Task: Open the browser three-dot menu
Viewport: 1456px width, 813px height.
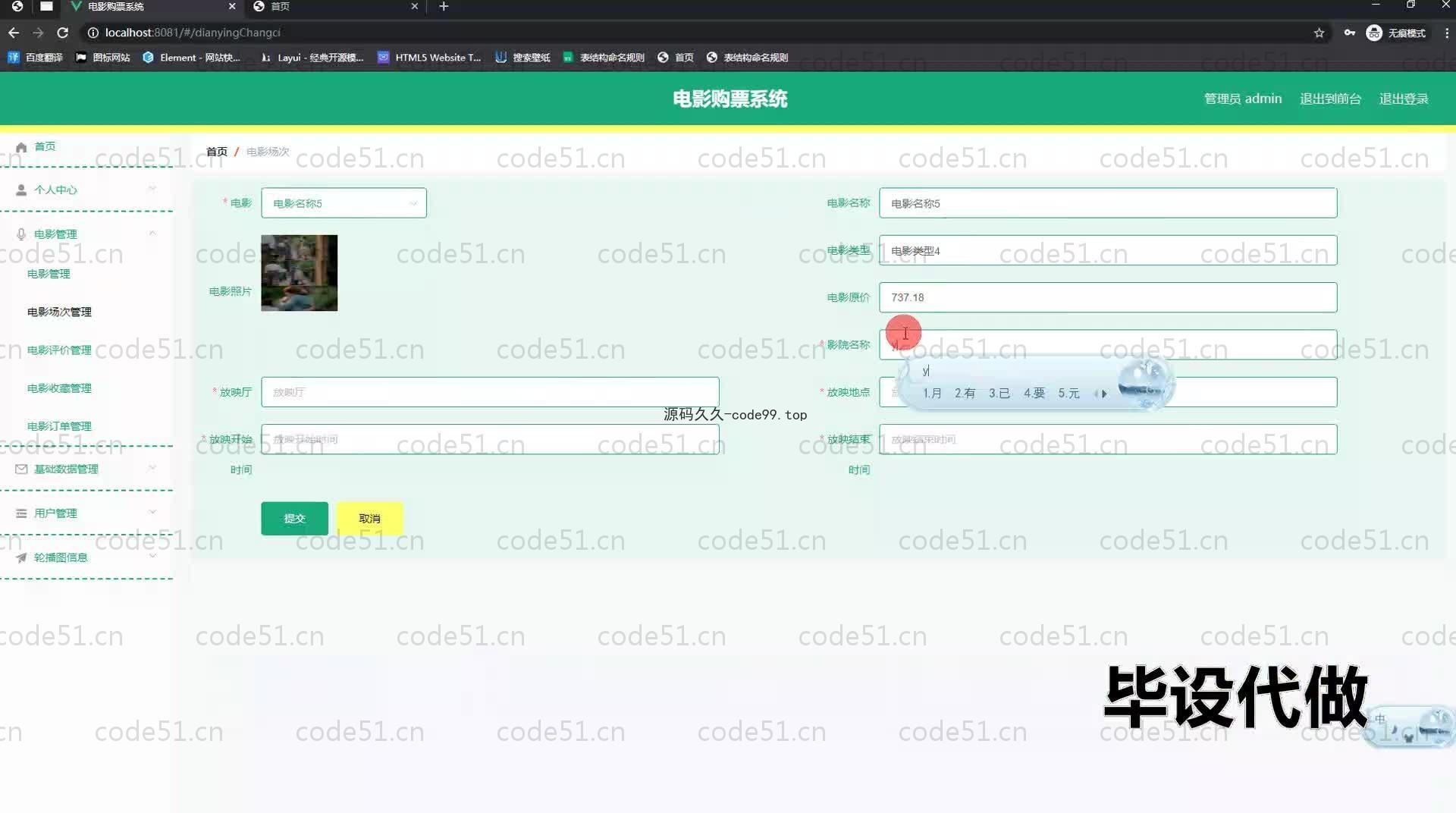Action: pyautogui.click(x=1446, y=33)
